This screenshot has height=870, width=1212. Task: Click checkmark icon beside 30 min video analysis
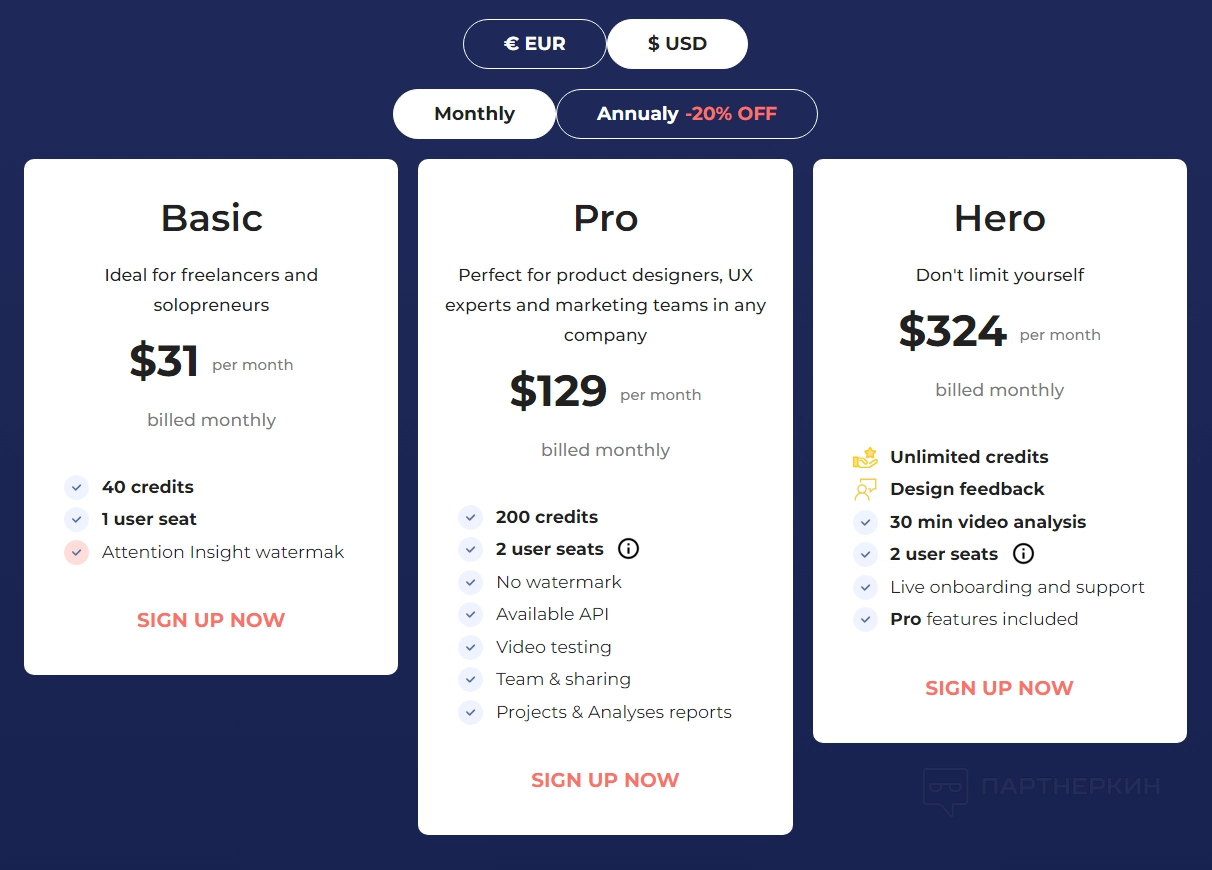pyautogui.click(x=865, y=522)
